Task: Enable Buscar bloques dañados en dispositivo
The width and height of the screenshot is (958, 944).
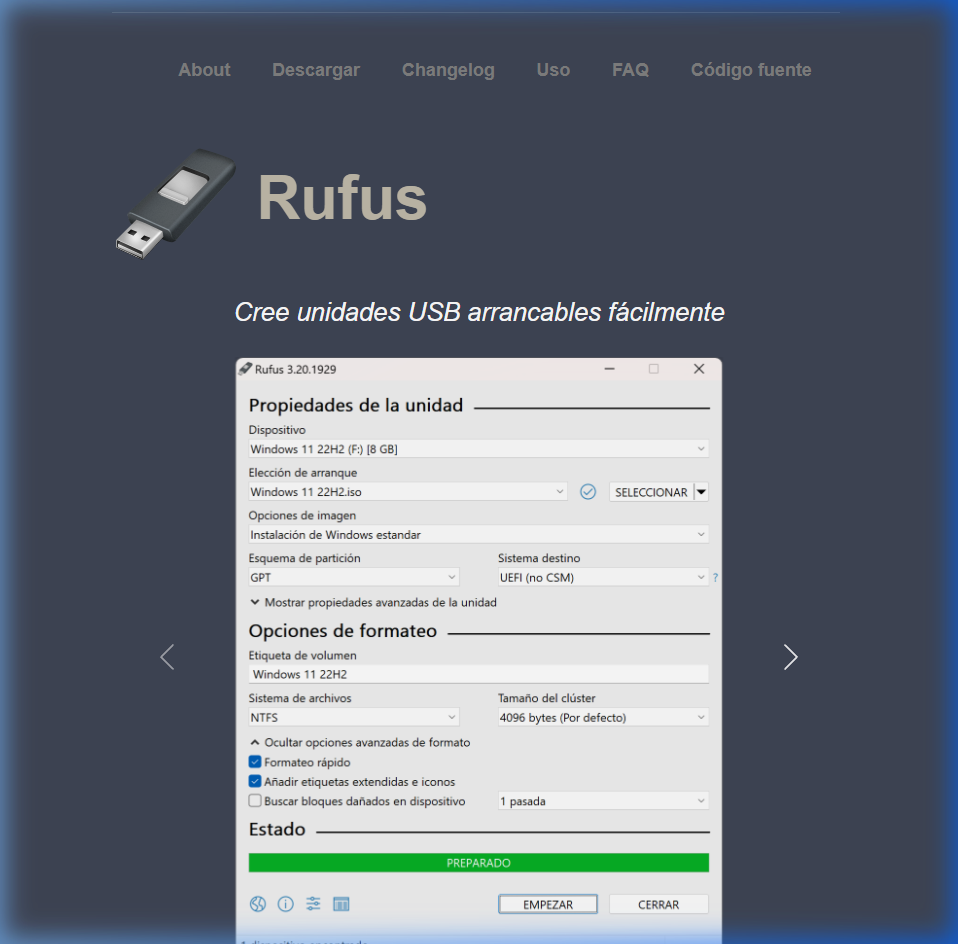Action: click(255, 801)
